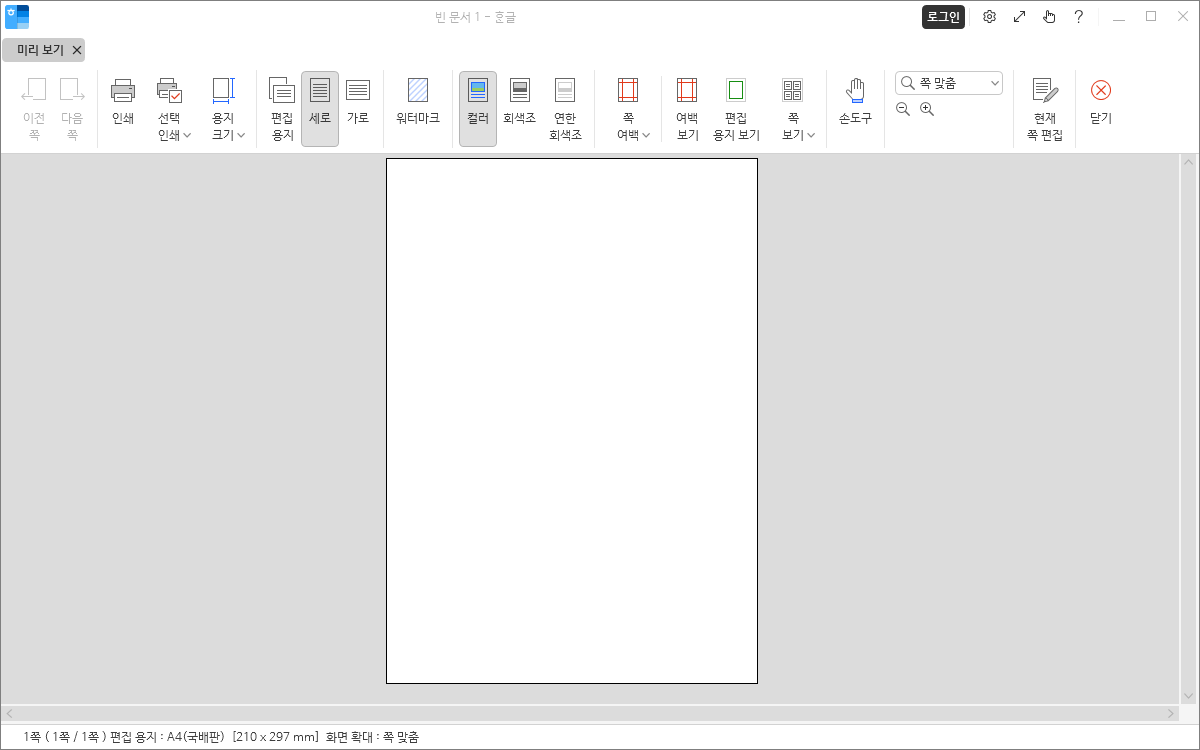Click the 다음 쪽 next page button
The width and height of the screenshot is (1200, 750).
point(72,109)
